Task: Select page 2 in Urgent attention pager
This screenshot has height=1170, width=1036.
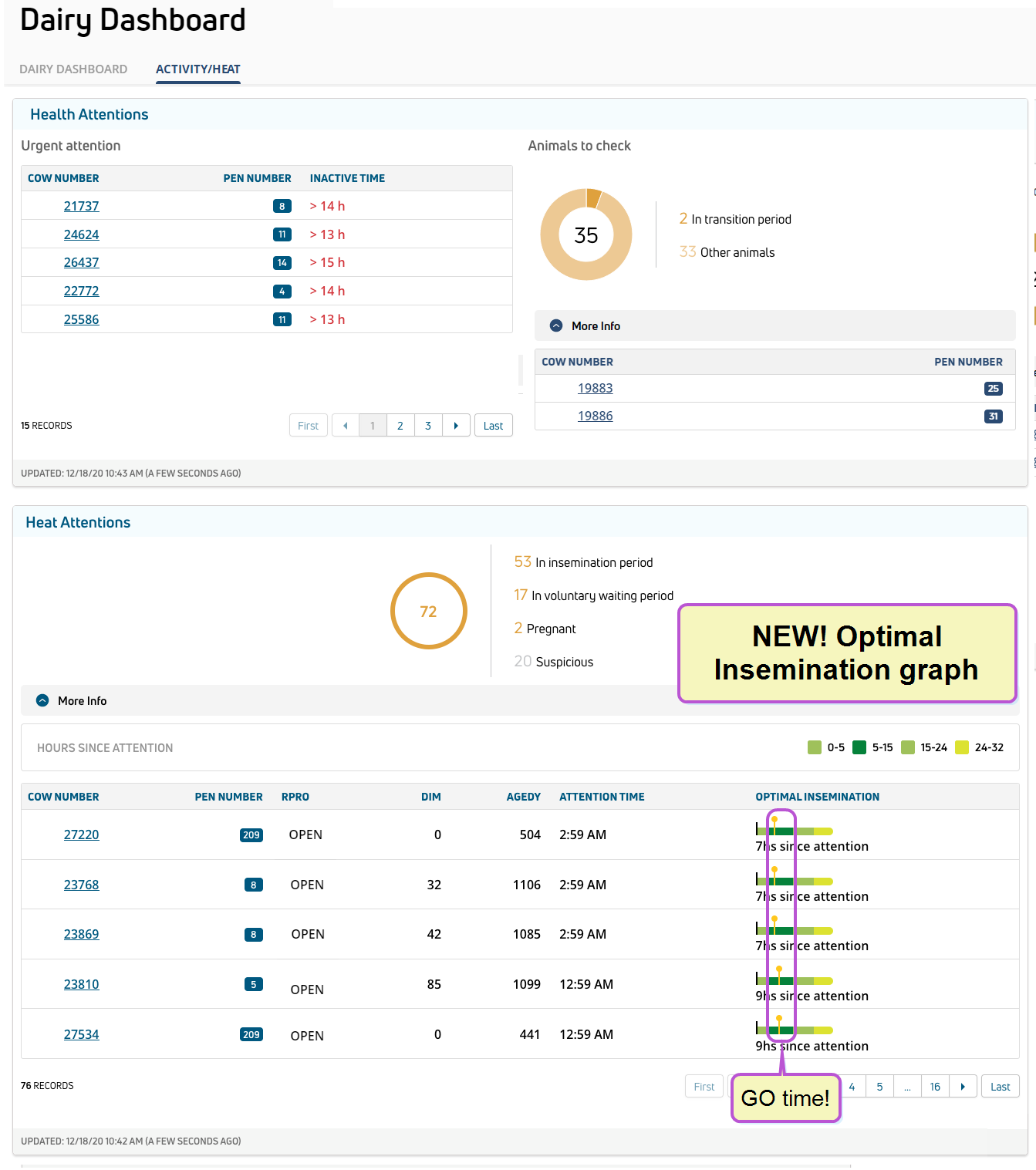Action: tap(400, 426)
